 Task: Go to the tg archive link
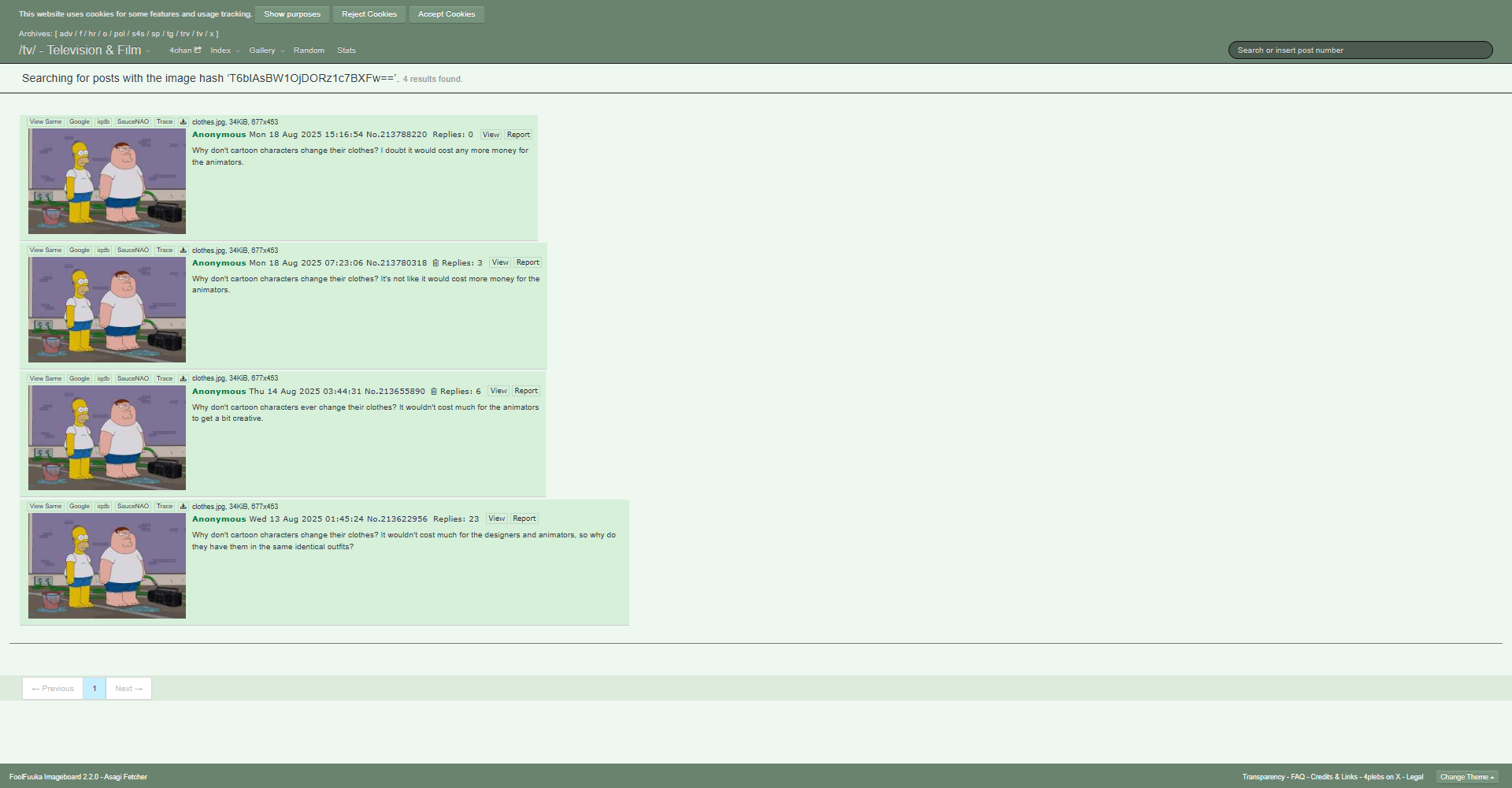click(x=170, y=34)
